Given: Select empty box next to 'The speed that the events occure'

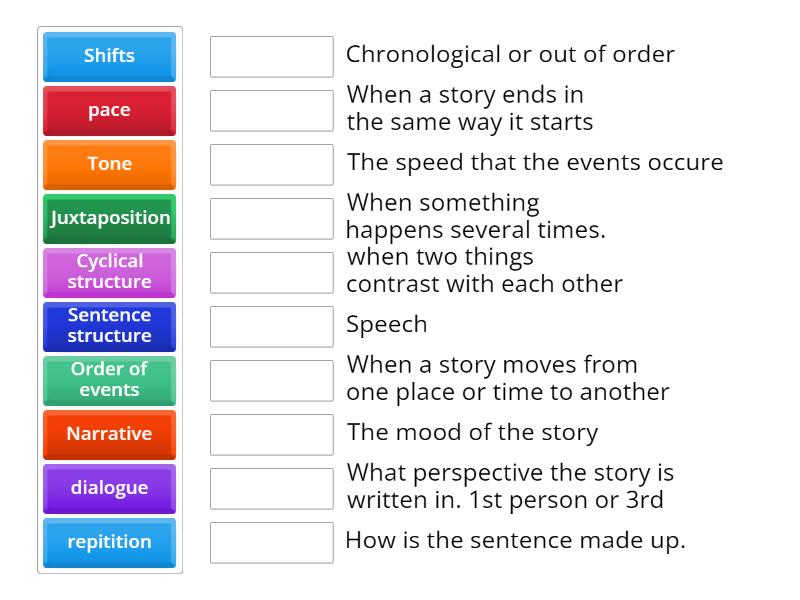Looking at the screenshot, I should pyautogui.click(x=271, y=164).
